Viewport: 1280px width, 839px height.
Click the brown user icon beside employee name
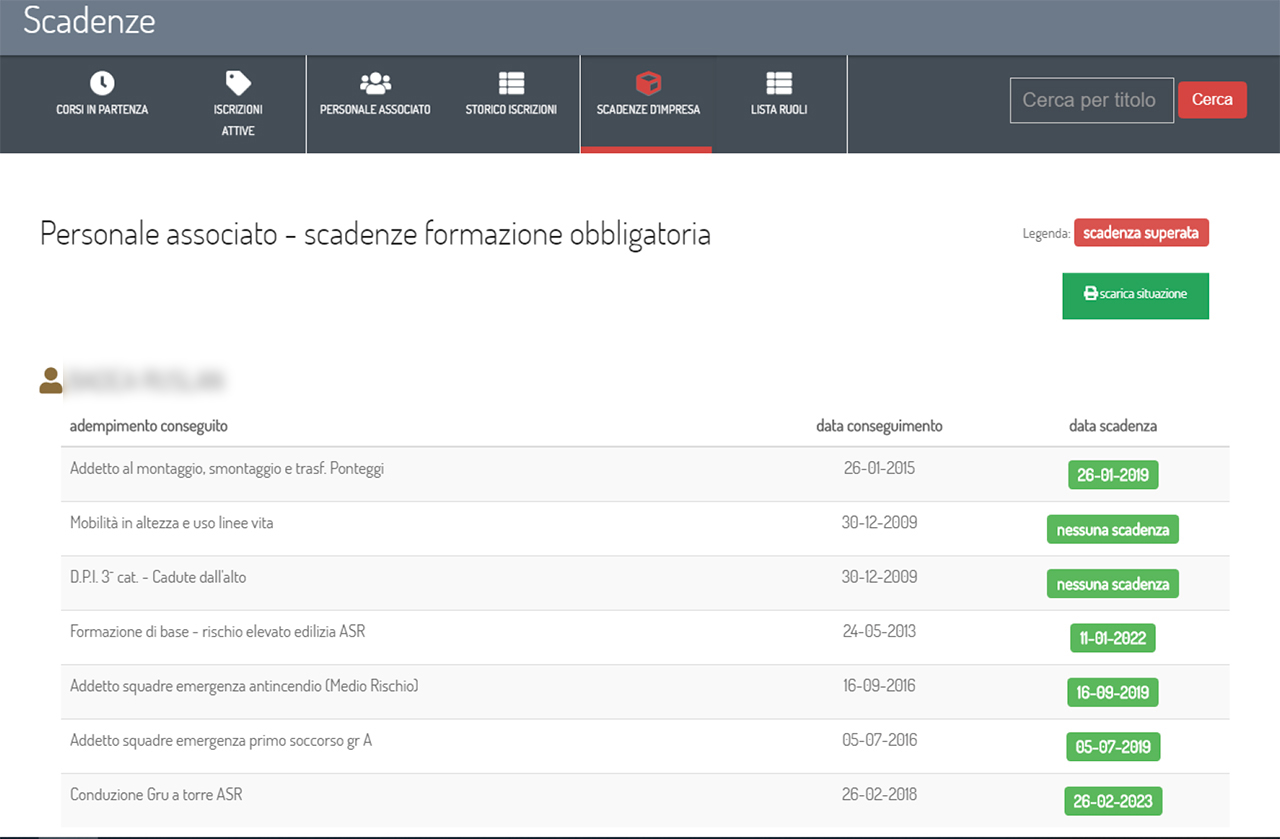tap(50, 381)
